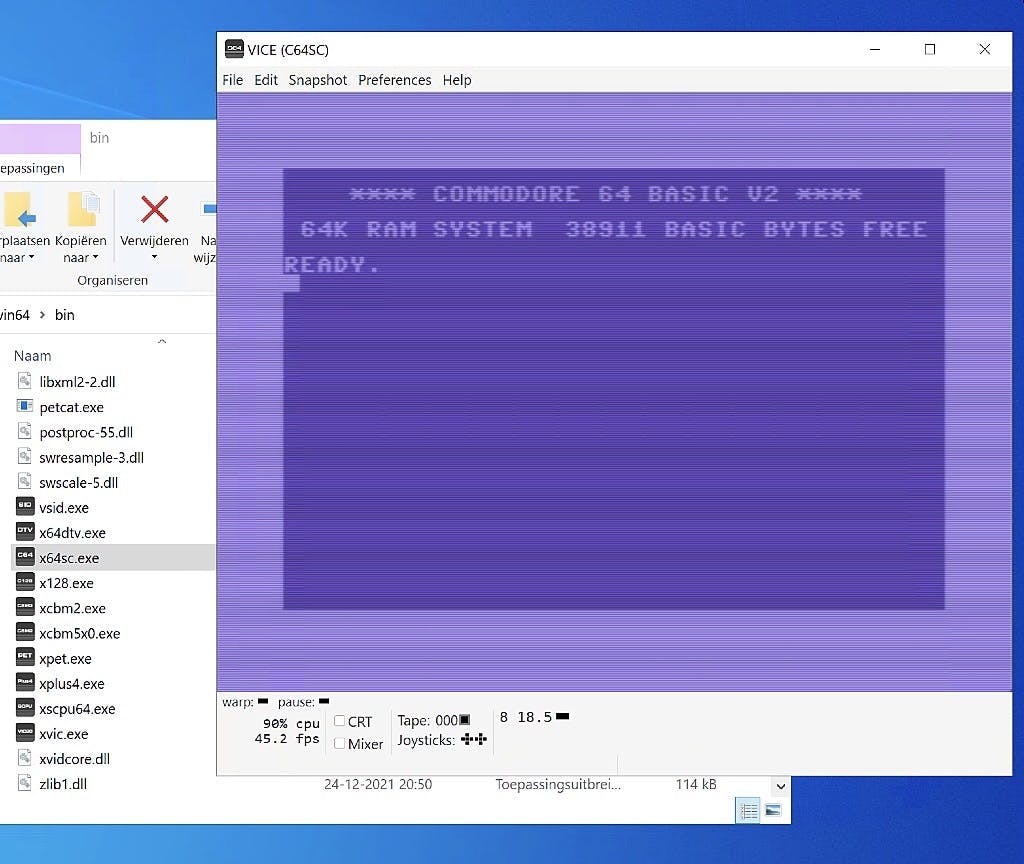Click the drive 8 LED indicator

[562, 716]
